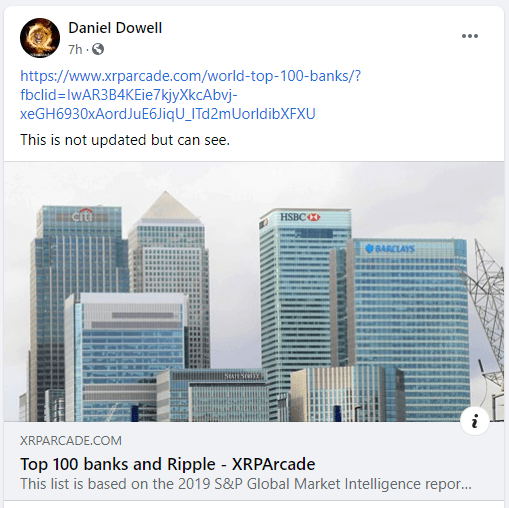Click the 2019 S&P Global description text
Viewport: 509px width, 508px height.
246,484
